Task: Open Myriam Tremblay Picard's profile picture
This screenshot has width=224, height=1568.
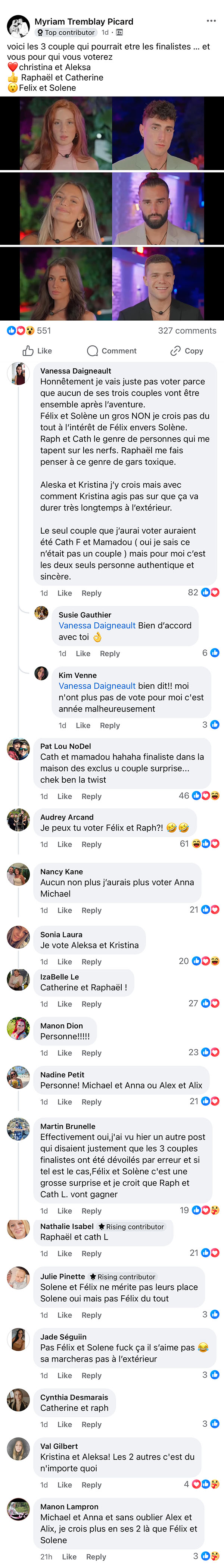Action: [x=18, y=27]
